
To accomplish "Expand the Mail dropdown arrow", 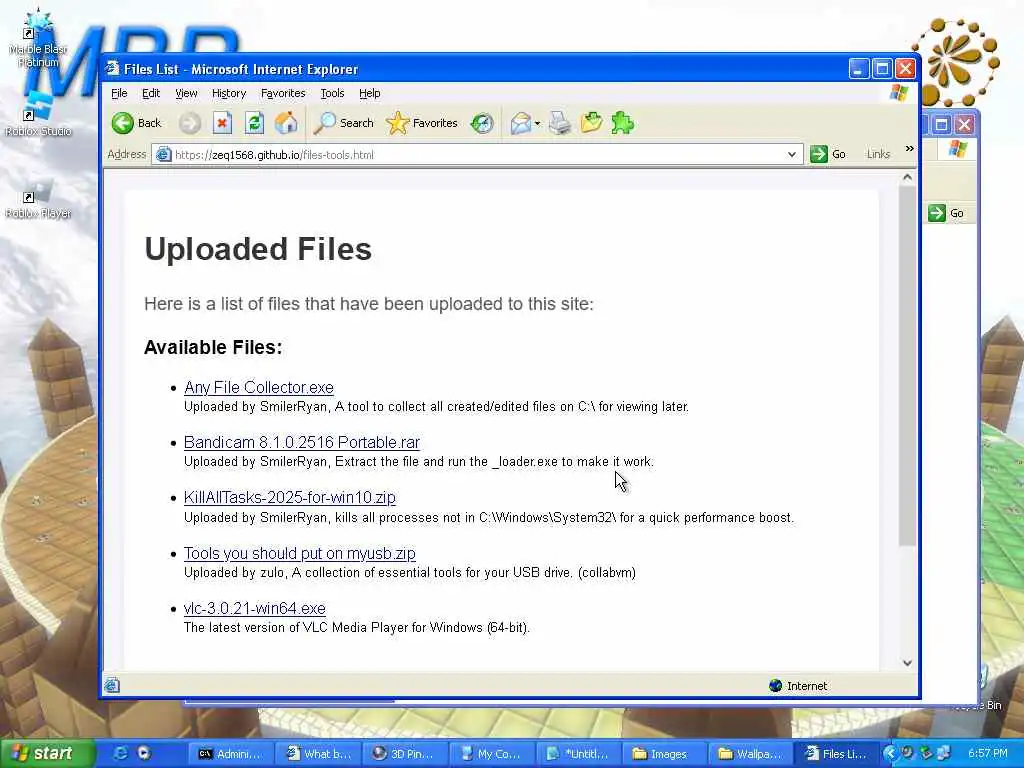I will [x=537, y=123].
